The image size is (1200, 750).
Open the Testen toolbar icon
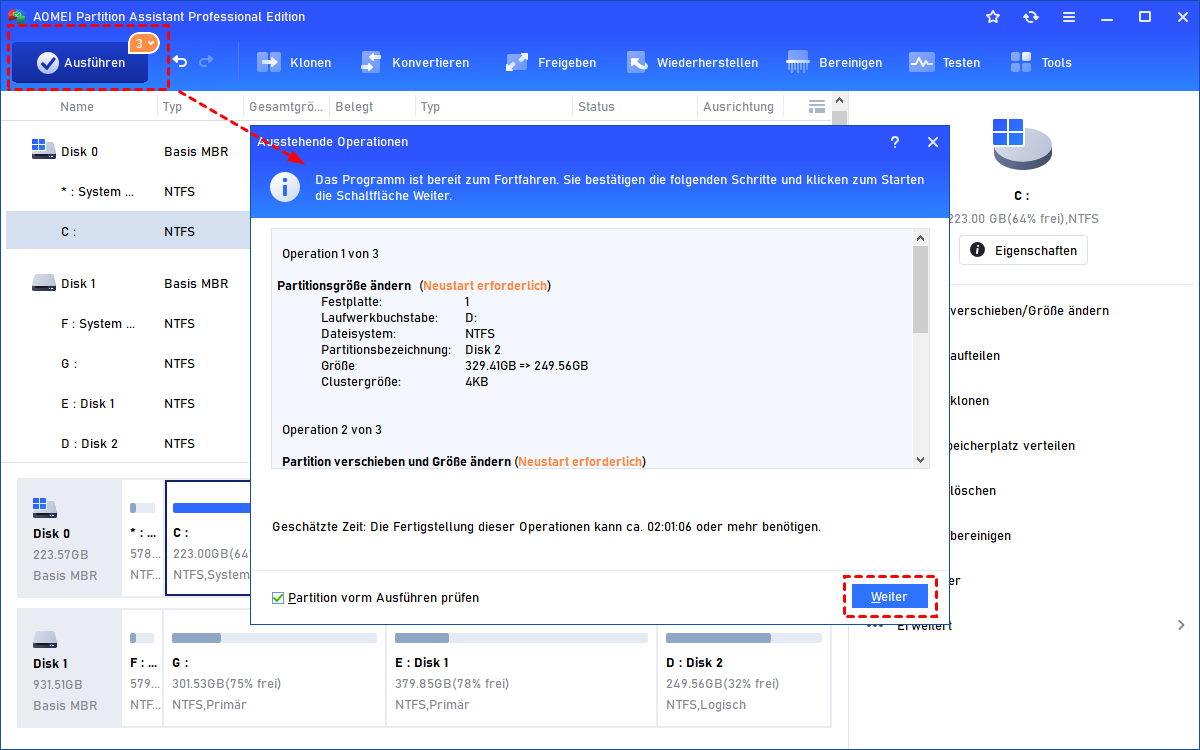[921, 62]
